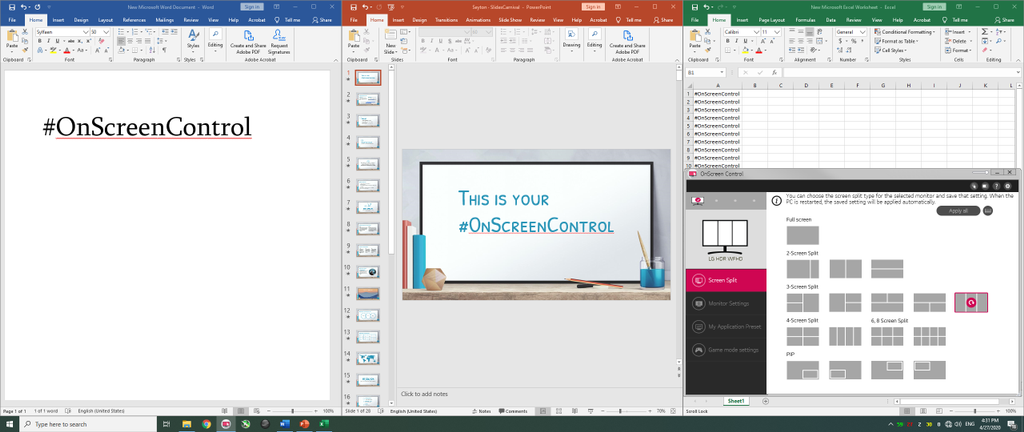The image size is (1024, 432).
Task: Click the settings gear icon in OnScreen Control
Action: [x=1008, y=186]
